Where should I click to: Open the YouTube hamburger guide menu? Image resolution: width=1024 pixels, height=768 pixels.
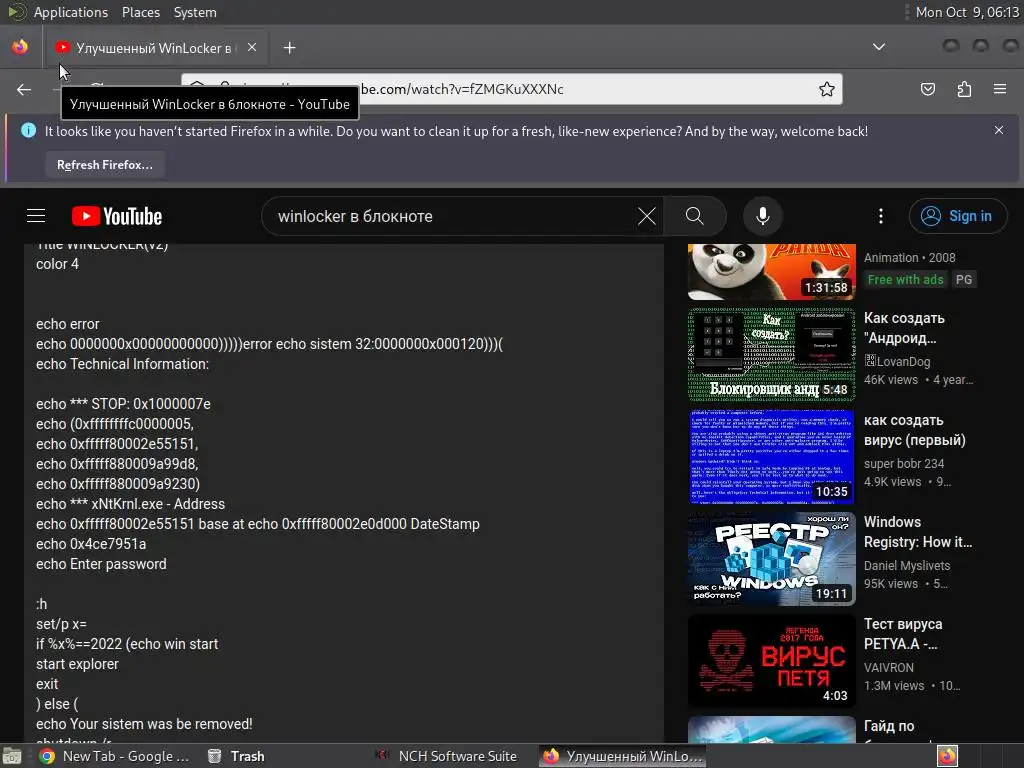(x=36, y=216)
